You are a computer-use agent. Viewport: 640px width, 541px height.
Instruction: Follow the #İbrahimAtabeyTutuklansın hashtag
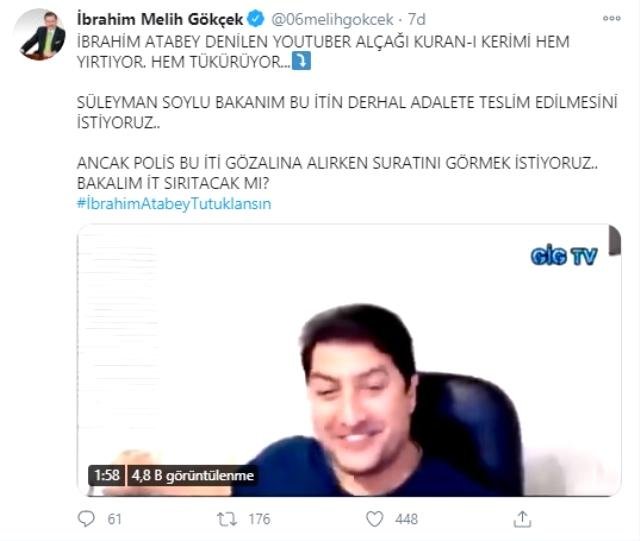[174, 203]
